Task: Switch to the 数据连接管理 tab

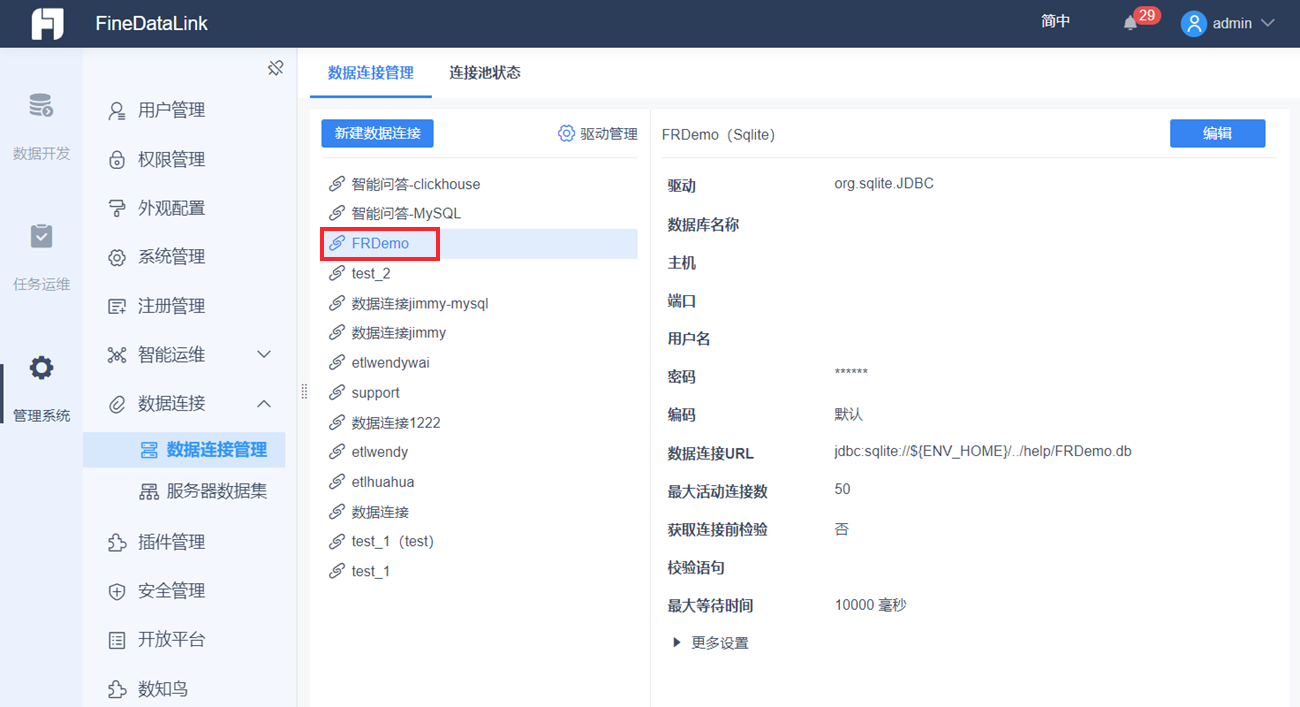Action: tap(370, 72)
